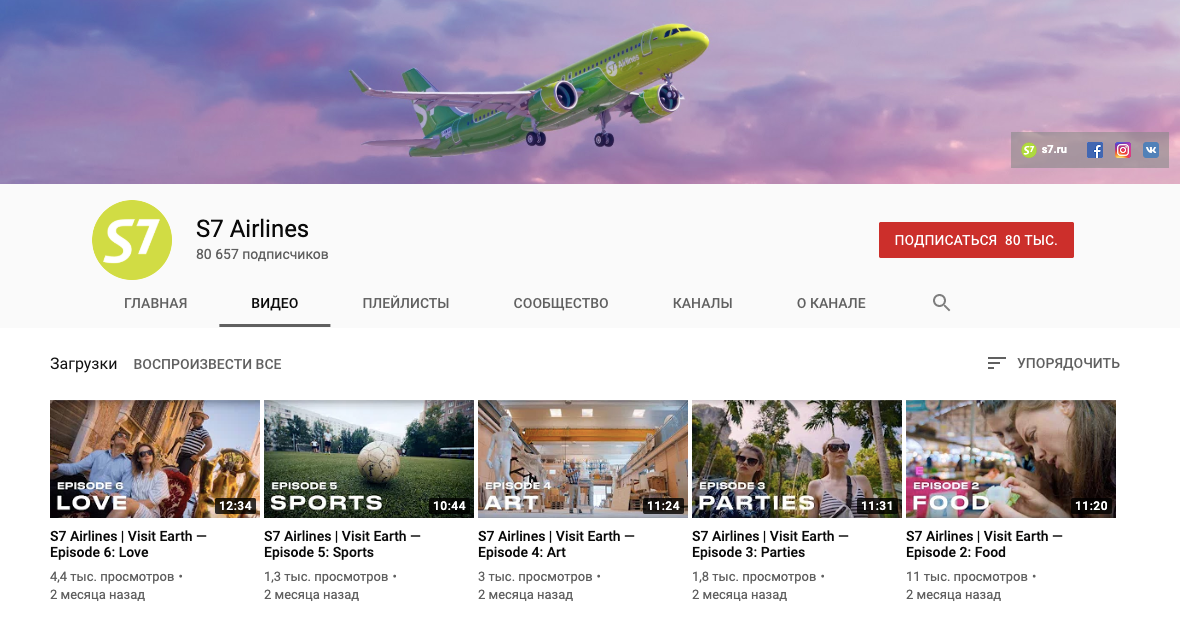This screenshot has height=621, width=1180.
Task: Open the s7.ru website link in banner
Action: 1045,150
